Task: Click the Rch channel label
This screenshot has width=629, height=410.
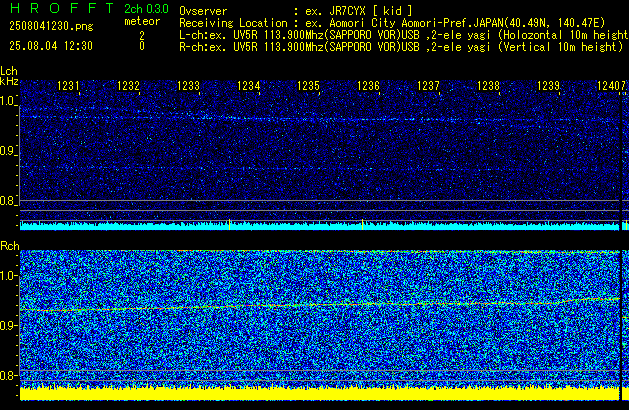Action: point(10,246)
